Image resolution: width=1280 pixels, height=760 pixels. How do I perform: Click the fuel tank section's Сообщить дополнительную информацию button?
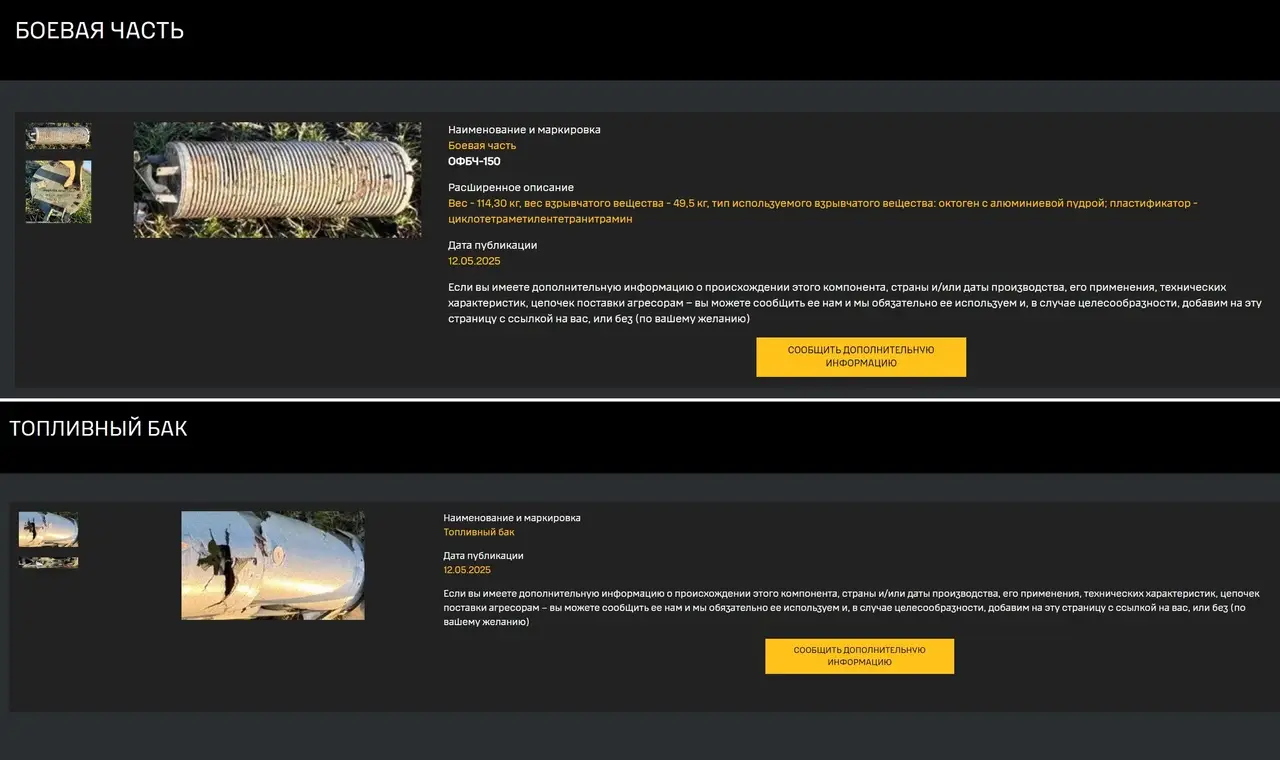coord(860,656)
